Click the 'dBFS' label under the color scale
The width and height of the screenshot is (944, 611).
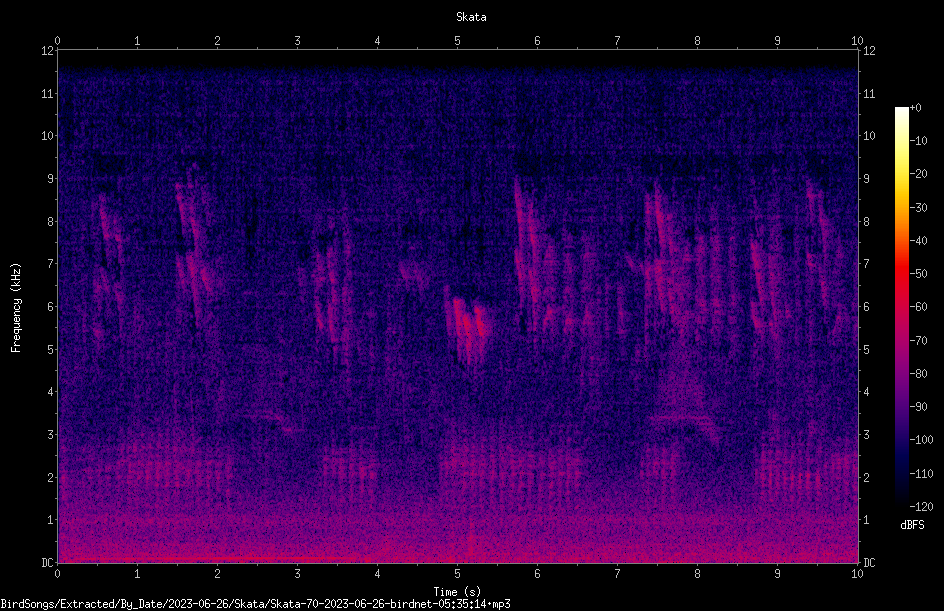[x=912, y=525]
